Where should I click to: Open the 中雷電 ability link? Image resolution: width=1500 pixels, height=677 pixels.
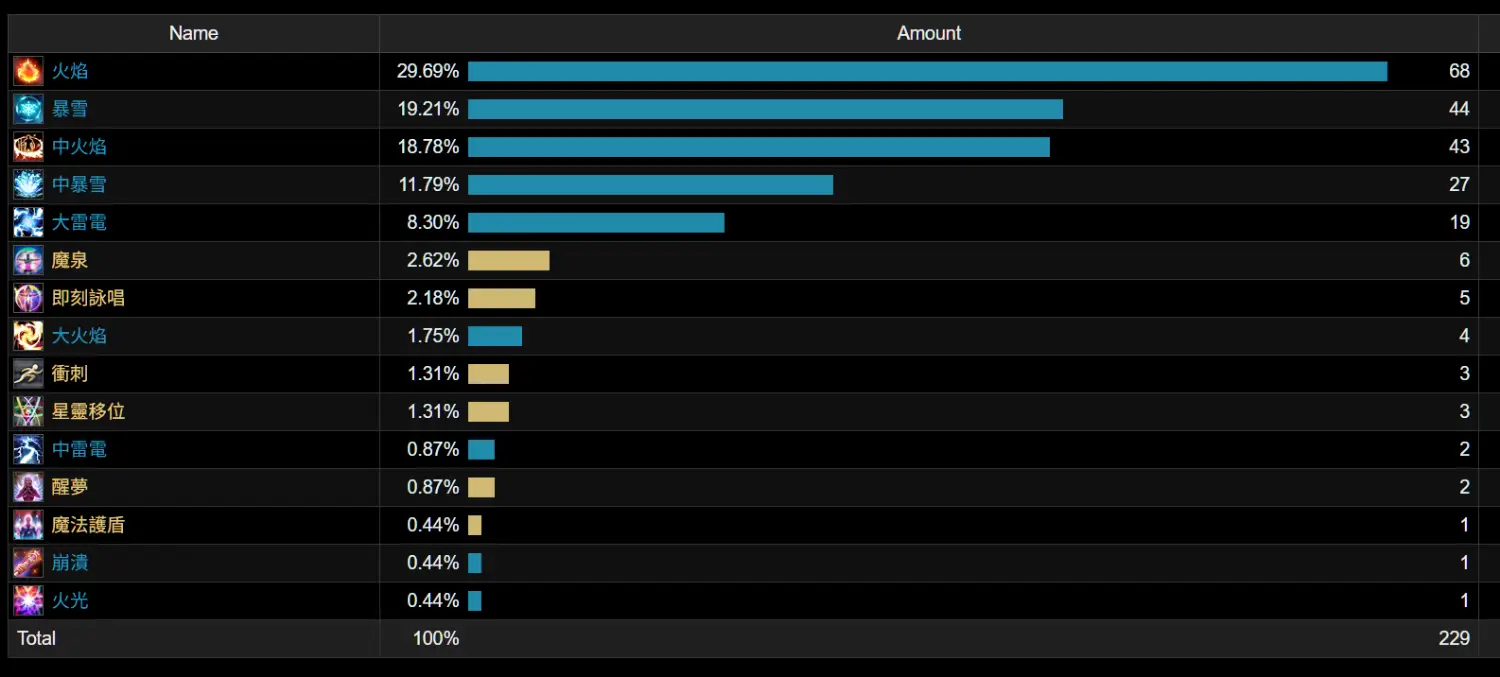click(x=79, y=449)
